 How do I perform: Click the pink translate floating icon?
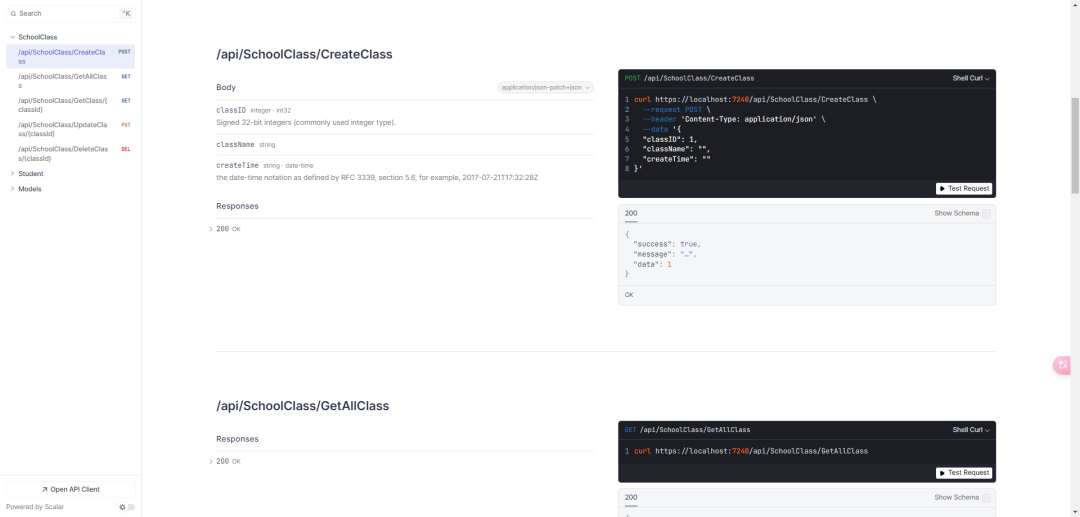tap(1062, 365)
